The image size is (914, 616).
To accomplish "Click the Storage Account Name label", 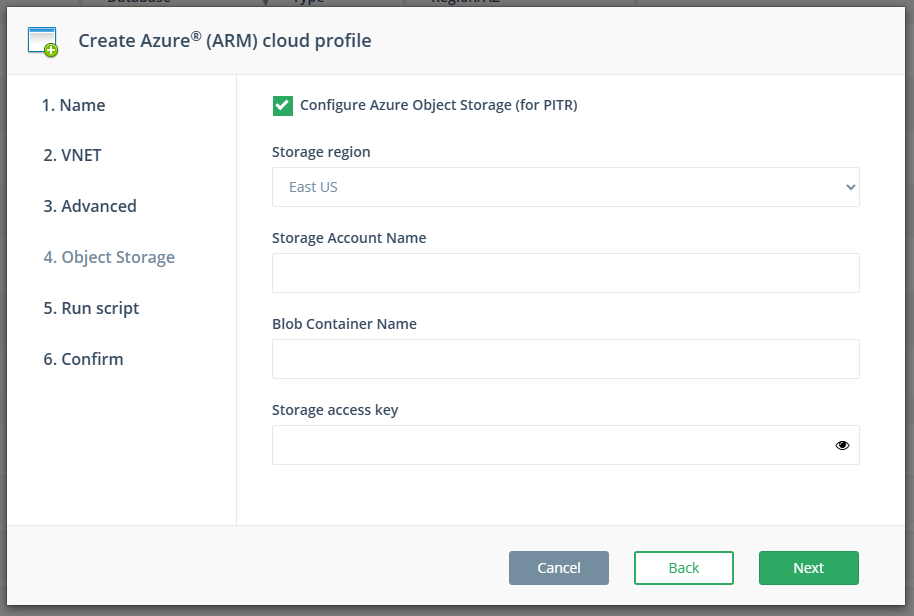I will [x=349, y=238].
